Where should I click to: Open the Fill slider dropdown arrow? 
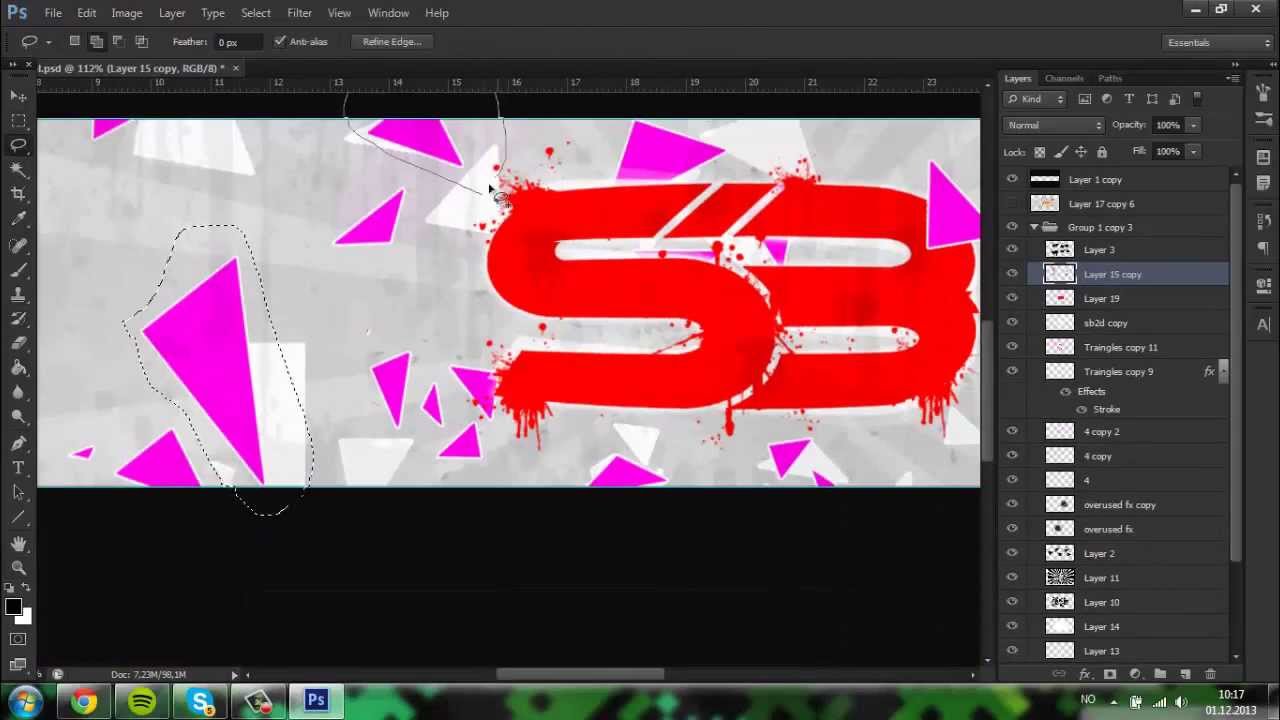tap(1193, 152)
